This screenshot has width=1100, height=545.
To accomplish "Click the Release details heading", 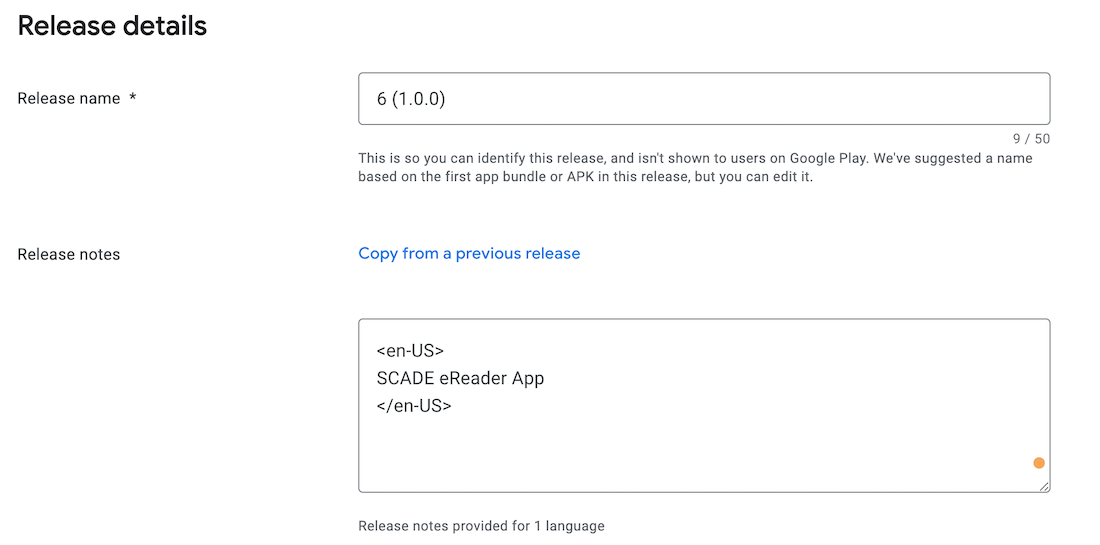I will pos(112,26).
